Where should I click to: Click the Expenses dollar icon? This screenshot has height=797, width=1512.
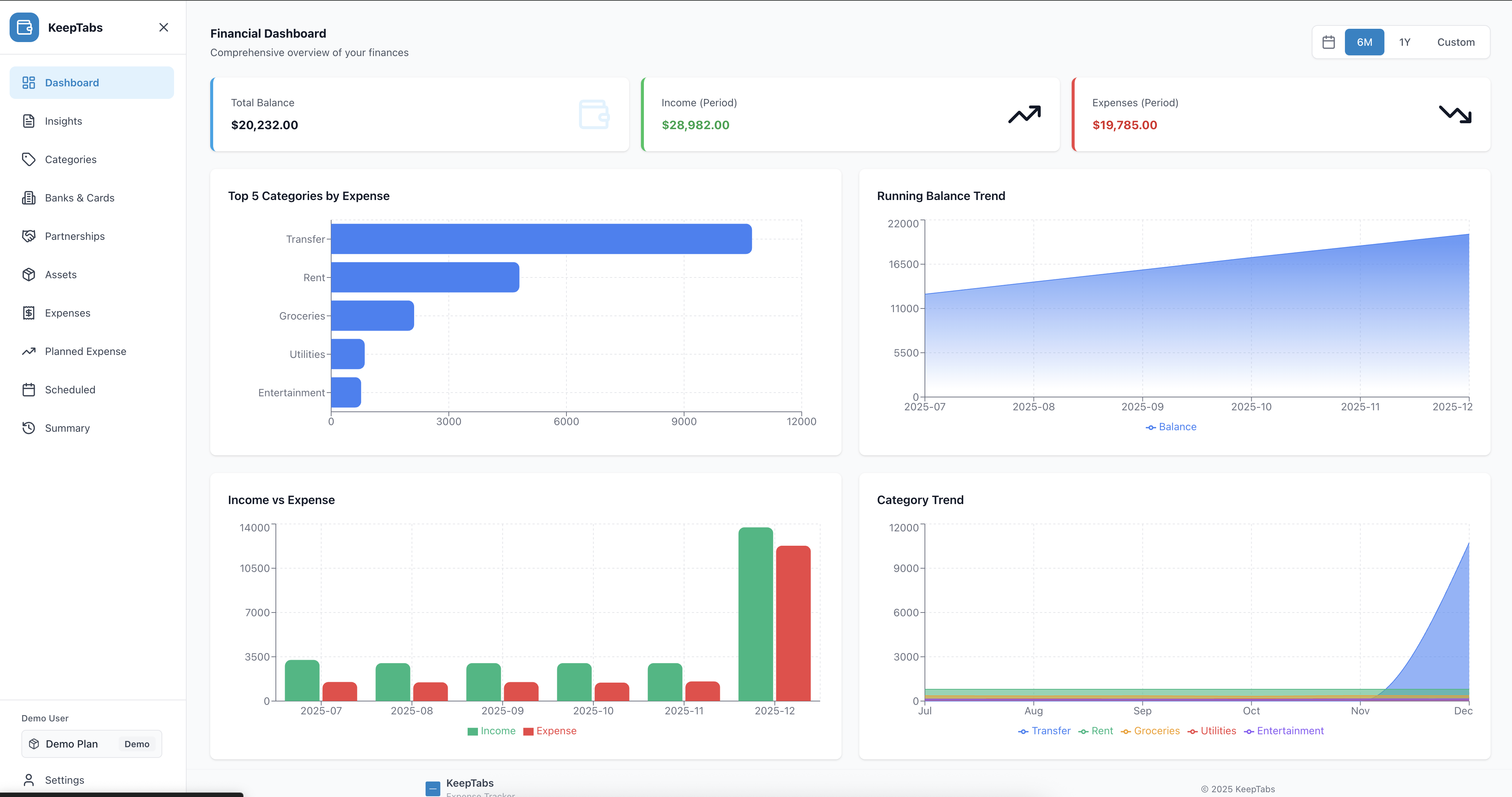point(30,313)
